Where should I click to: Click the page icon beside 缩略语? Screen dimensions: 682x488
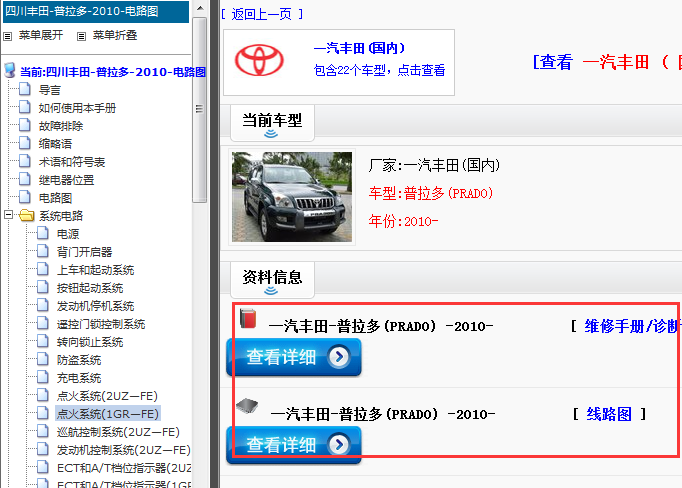pos(25,143)
